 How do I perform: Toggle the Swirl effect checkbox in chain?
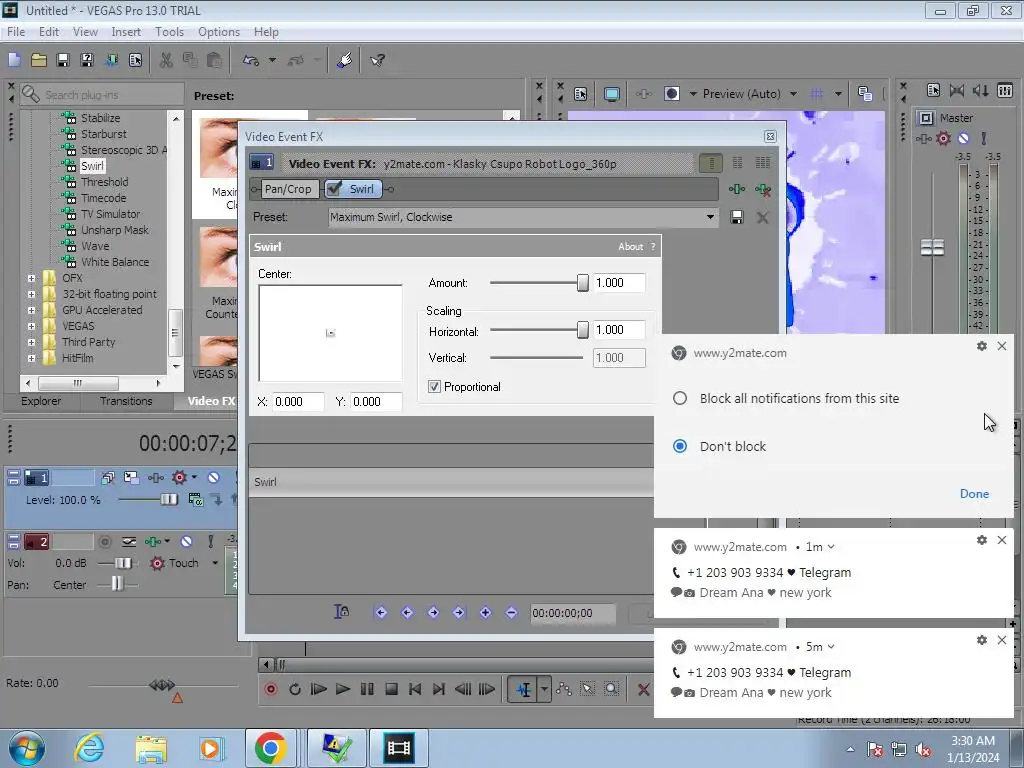334,189
